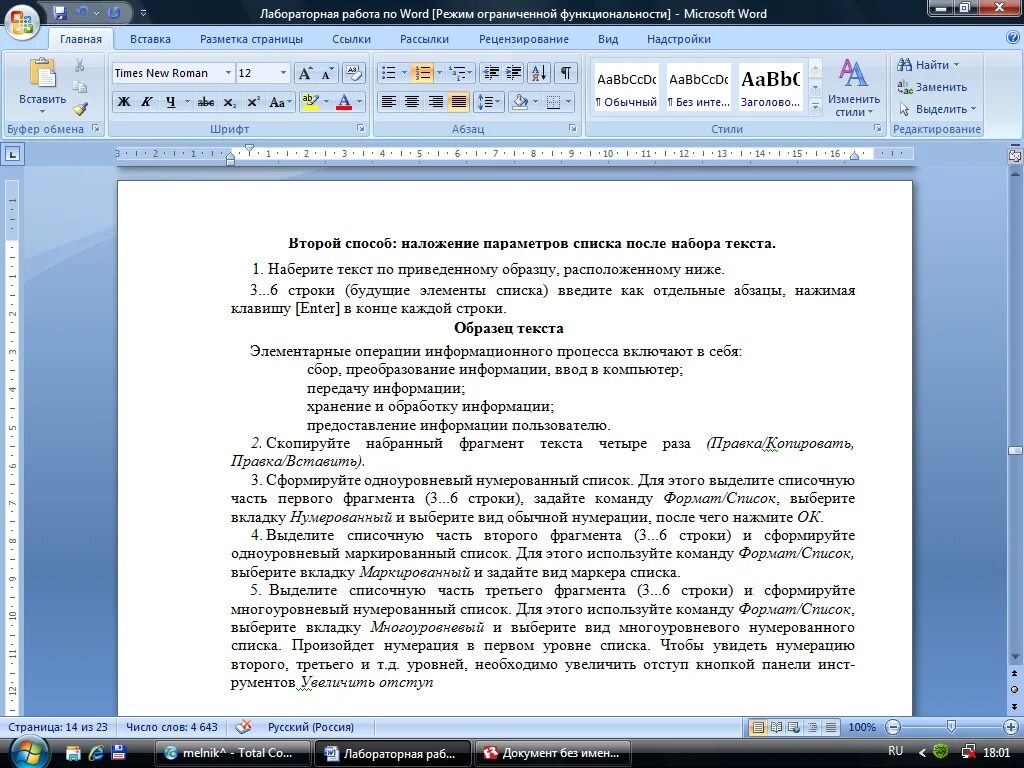Toggle Print Layout view in status bar
1024x768 pixels.
(x=758, y=727)
